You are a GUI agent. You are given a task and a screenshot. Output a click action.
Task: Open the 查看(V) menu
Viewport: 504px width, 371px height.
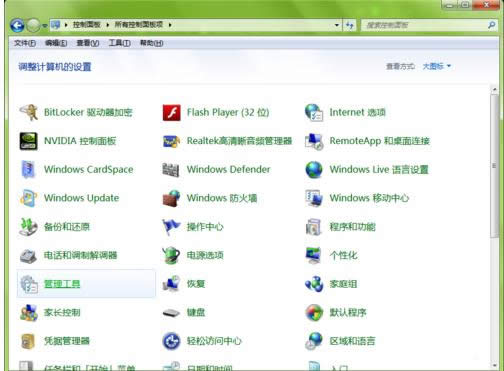(x=88, y=43)
